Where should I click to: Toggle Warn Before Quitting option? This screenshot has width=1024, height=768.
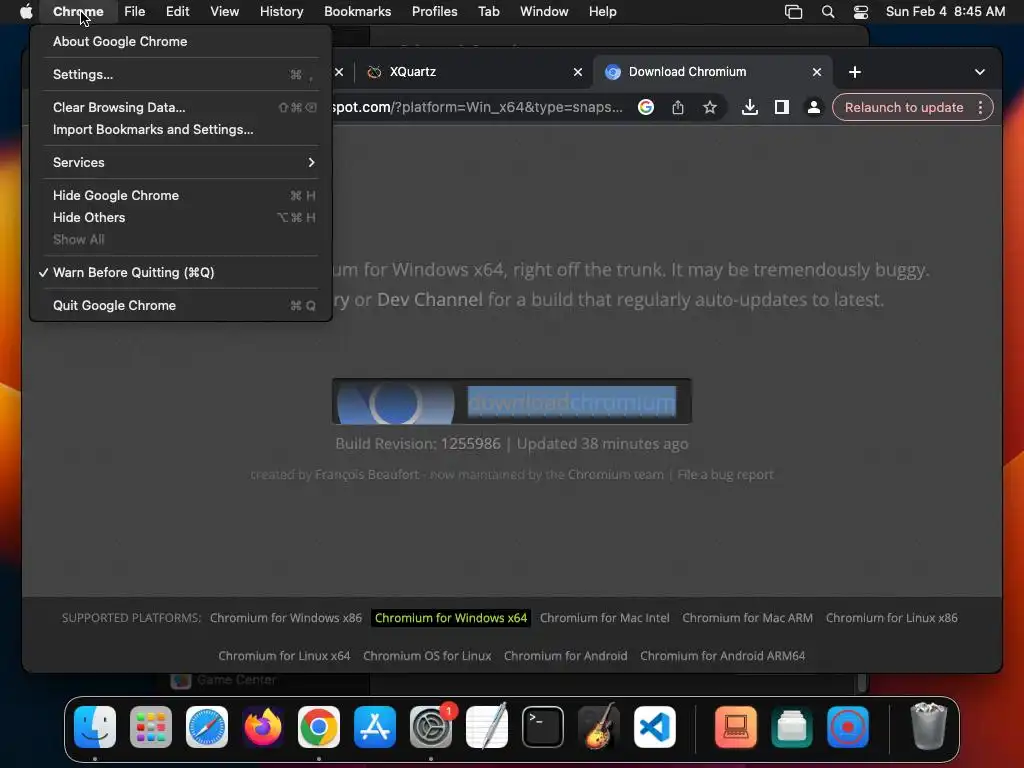pyautogui.click(x=180, y=272)
